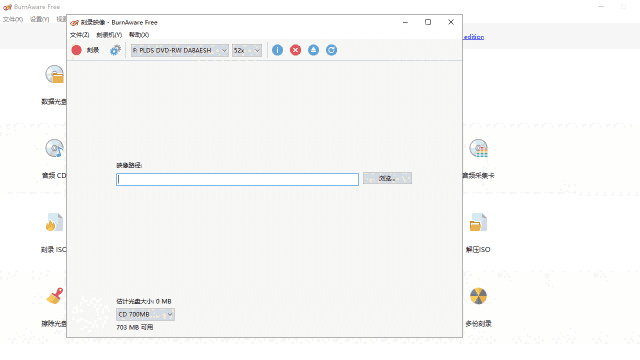Image resolution: width=640 pixels, height=360 pixels.
Task: Eject the disc tray icon
Action: pos(313,50)
